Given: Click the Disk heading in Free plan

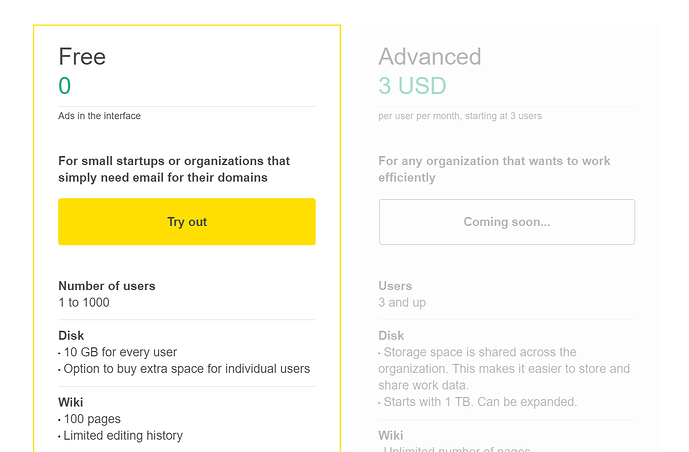Looking at the screenshot, I should [71, 336].
